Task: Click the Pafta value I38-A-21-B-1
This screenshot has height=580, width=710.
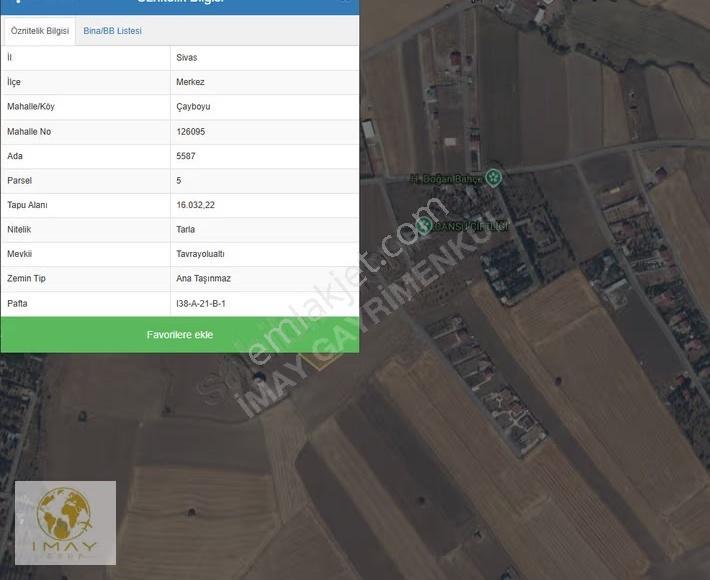Action: click(x=201, y=303)
